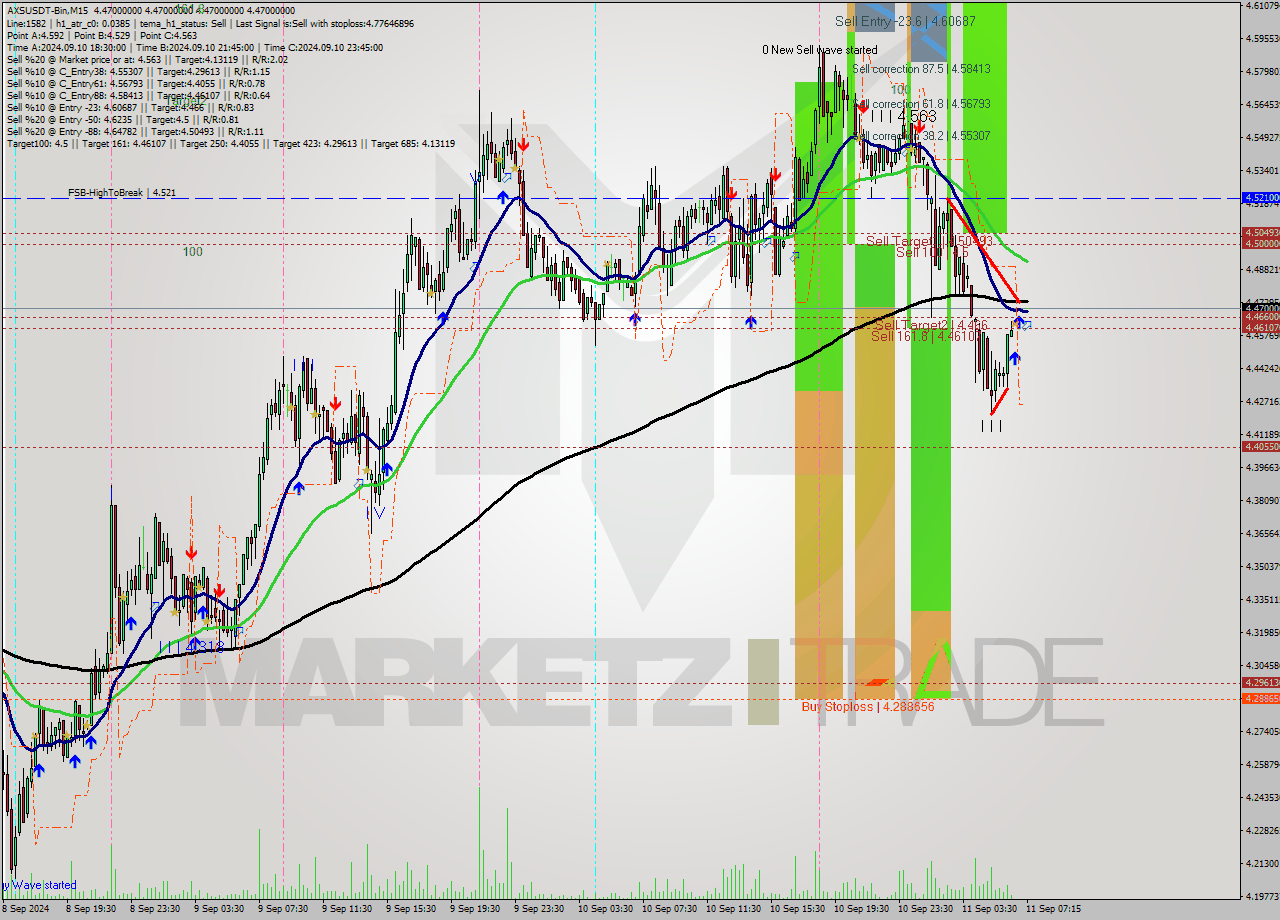1280x920 pixels.
Task: Click the 4.5645 price axis label
Action: click(x=1262, y=104)
